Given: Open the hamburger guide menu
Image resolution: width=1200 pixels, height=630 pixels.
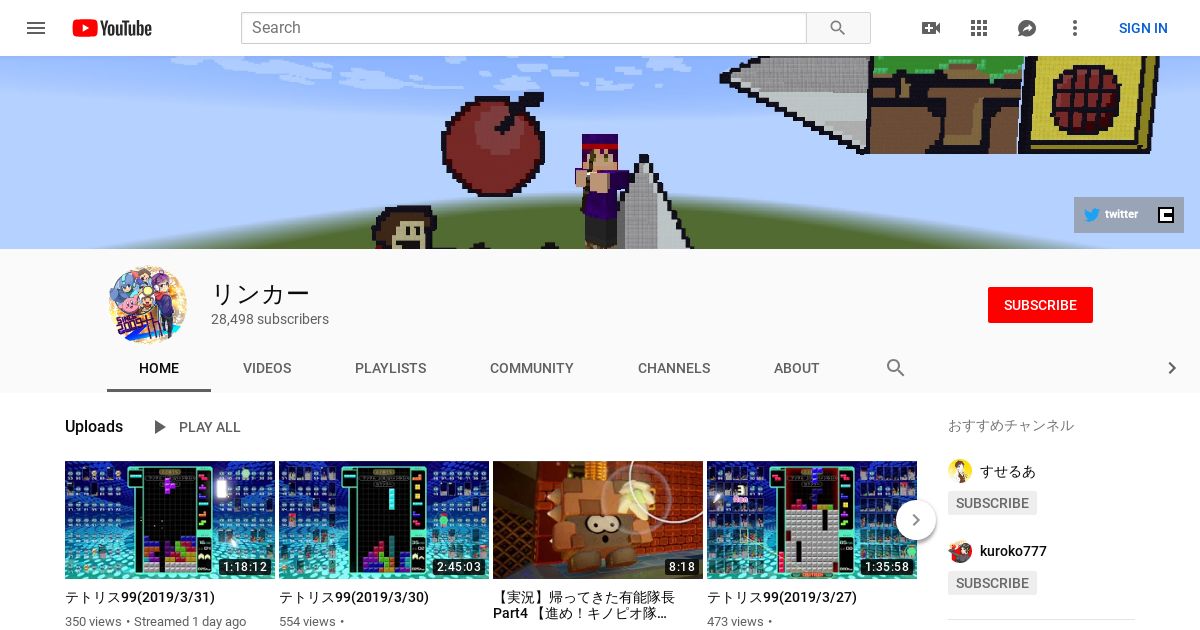Looking at the screenshot, I should point(36,28).
